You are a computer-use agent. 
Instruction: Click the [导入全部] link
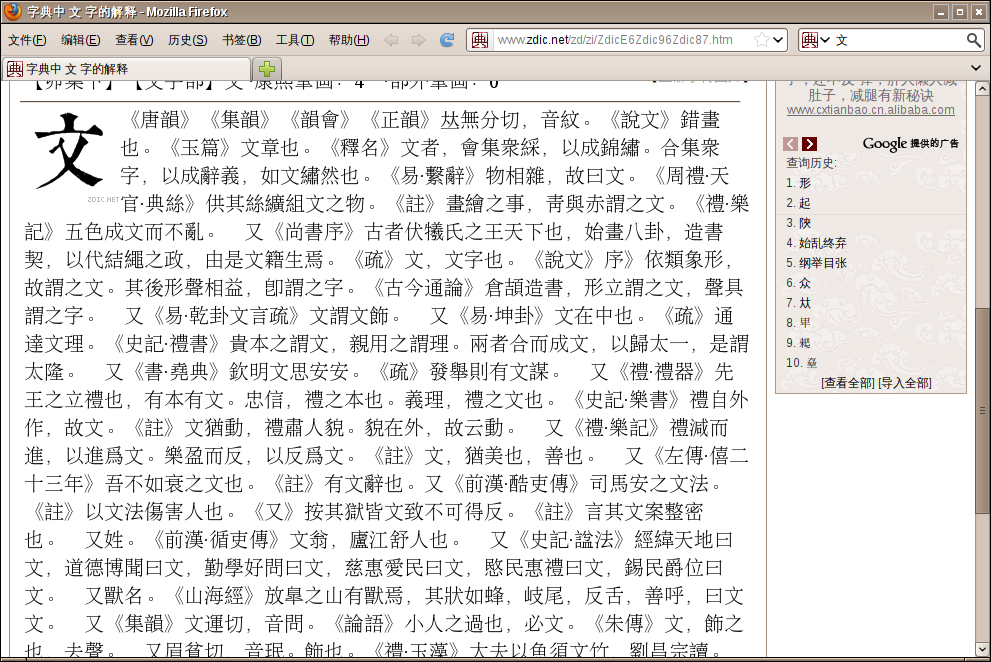pos(904,383)
